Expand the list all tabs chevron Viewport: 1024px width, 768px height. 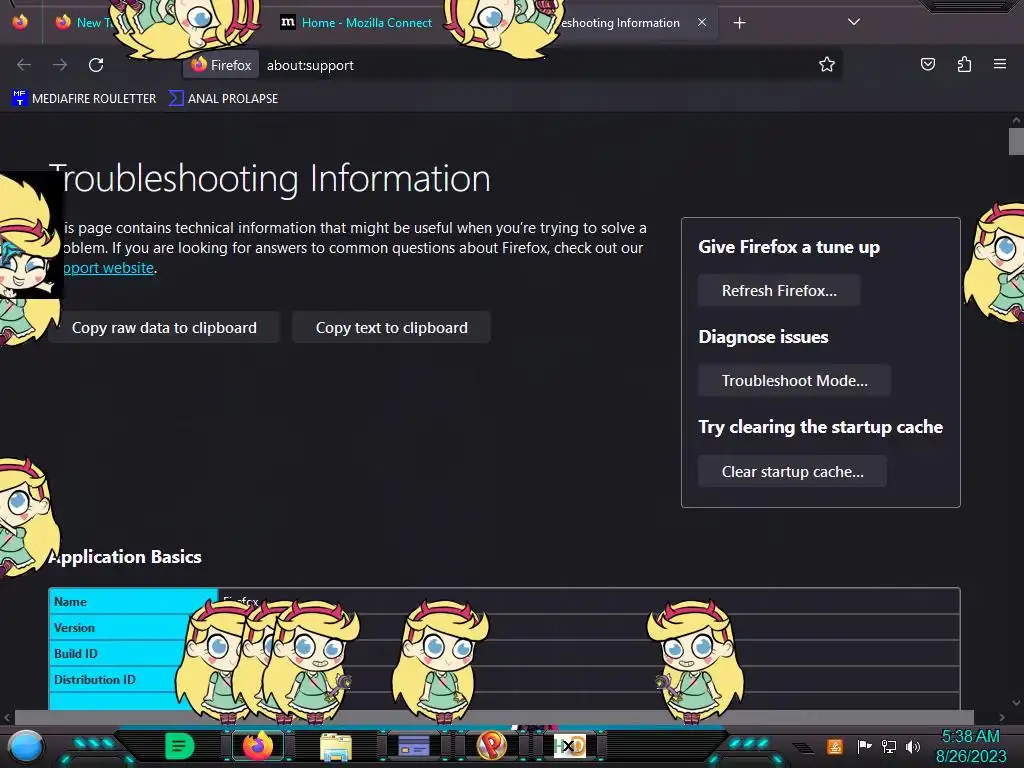pos(854,22)
